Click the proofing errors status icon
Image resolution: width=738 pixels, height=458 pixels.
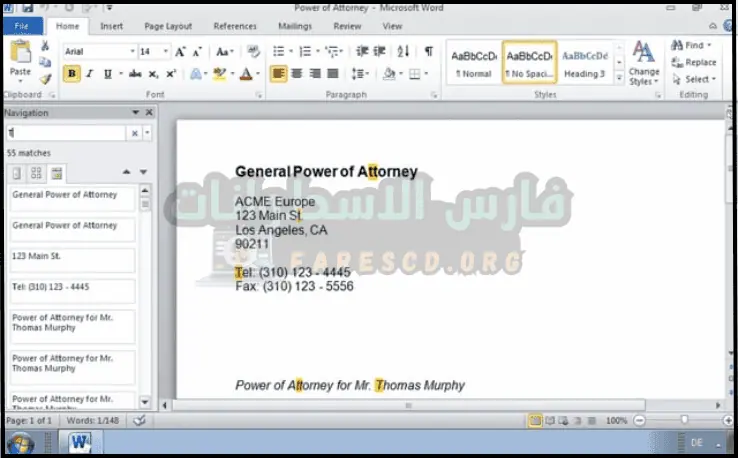pyautogui.click(x=139, y=420)
